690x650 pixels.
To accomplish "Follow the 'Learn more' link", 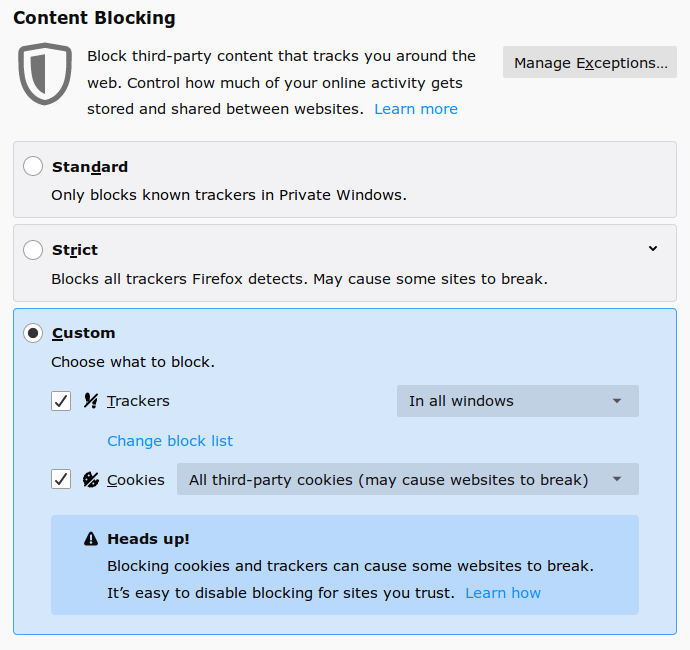I will tap(416, 109).
